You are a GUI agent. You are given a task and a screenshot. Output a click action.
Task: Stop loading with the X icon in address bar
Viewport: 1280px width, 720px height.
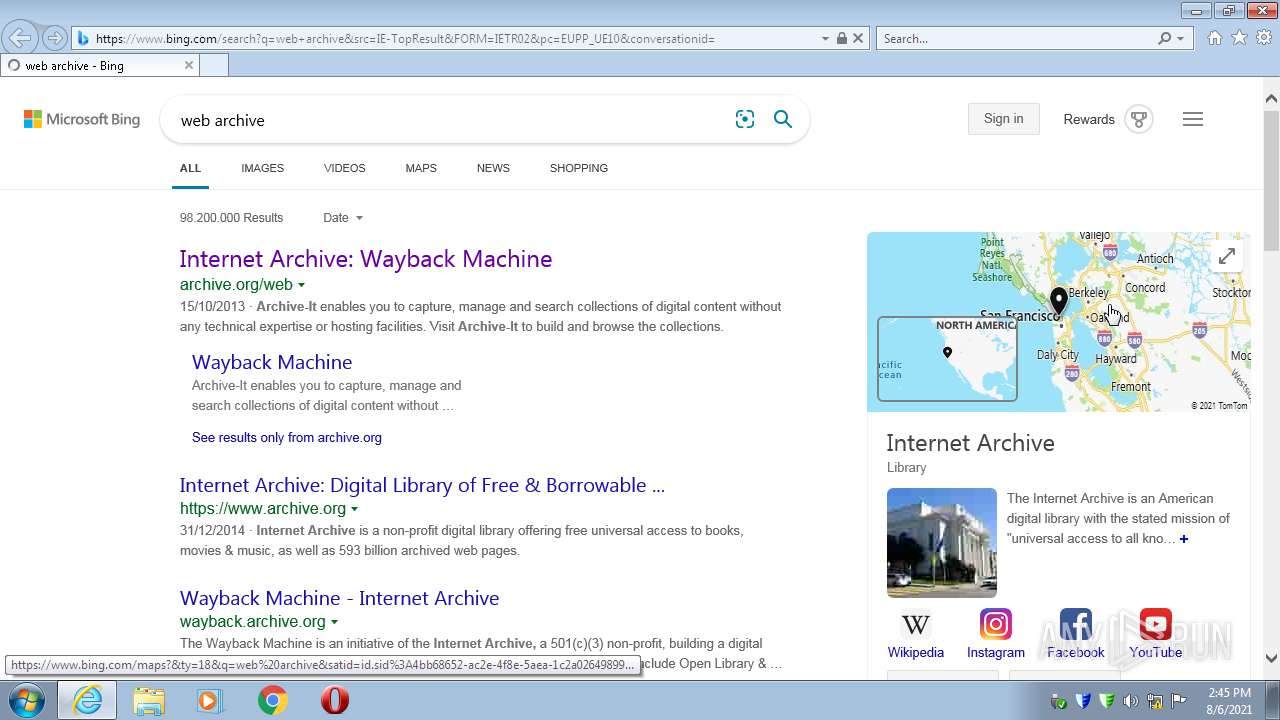coord(858,38)
